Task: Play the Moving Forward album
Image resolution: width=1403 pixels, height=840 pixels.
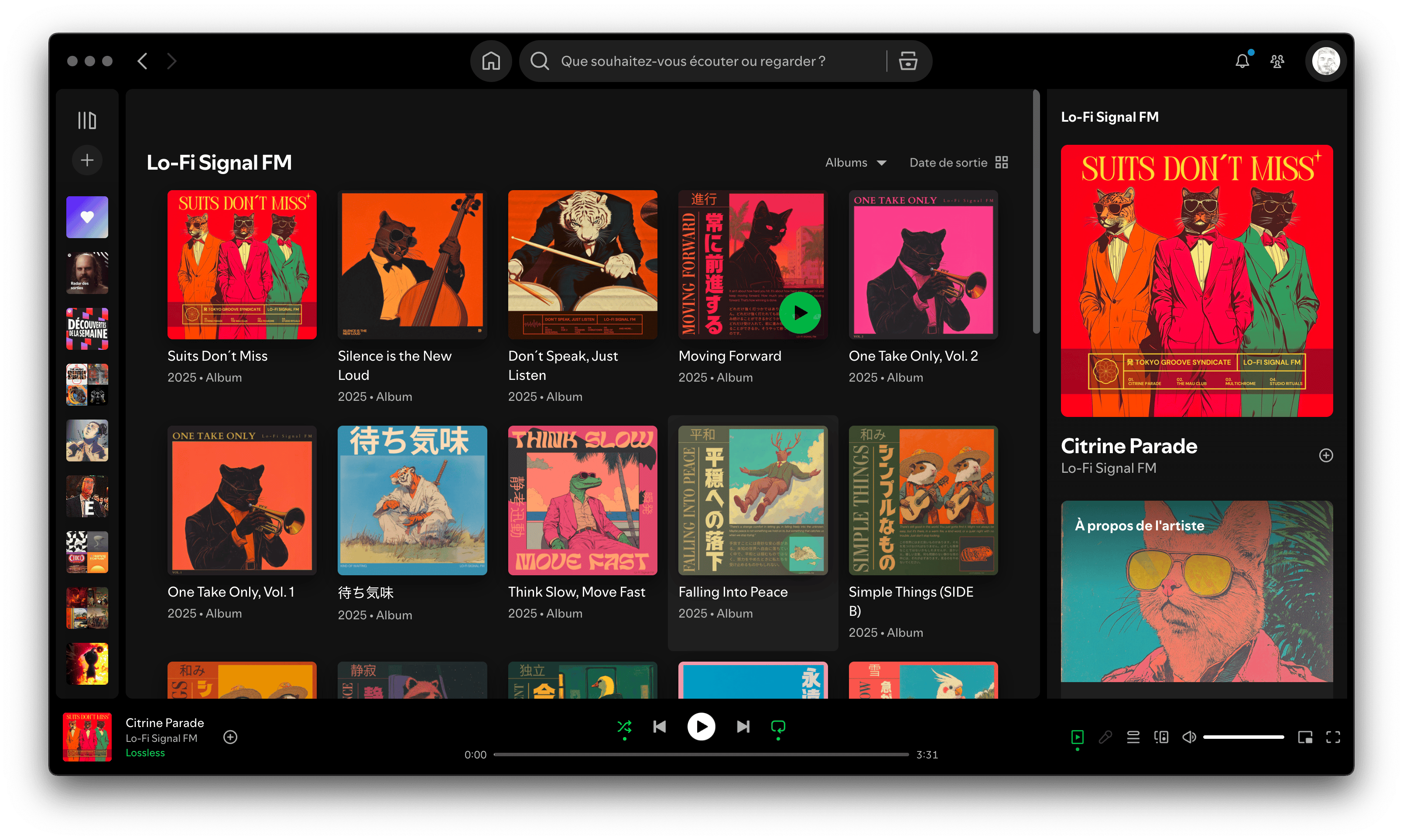Action: pyautogui.click(x=800, y=312)
